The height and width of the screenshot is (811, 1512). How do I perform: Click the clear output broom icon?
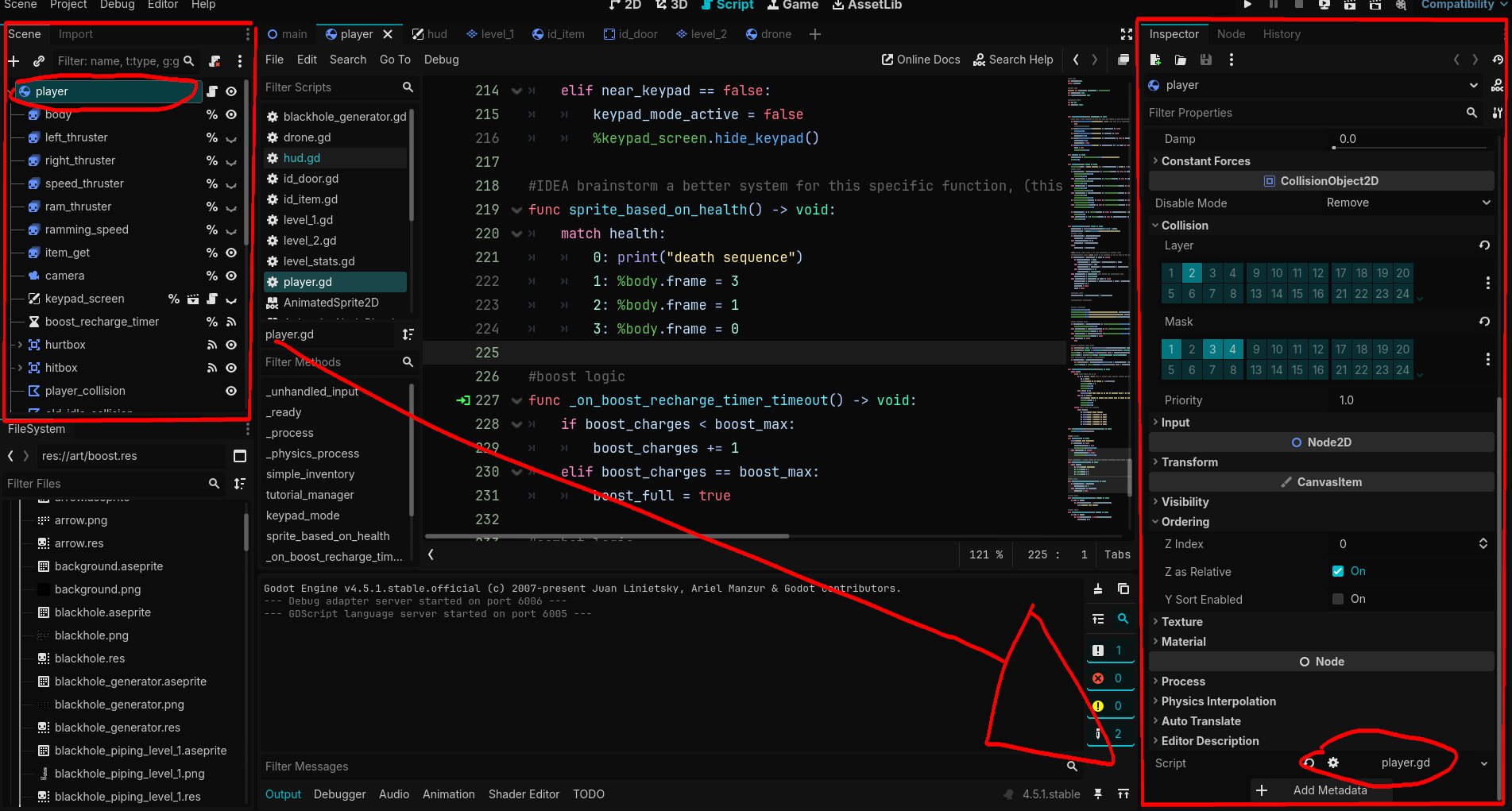[1097, 589]
